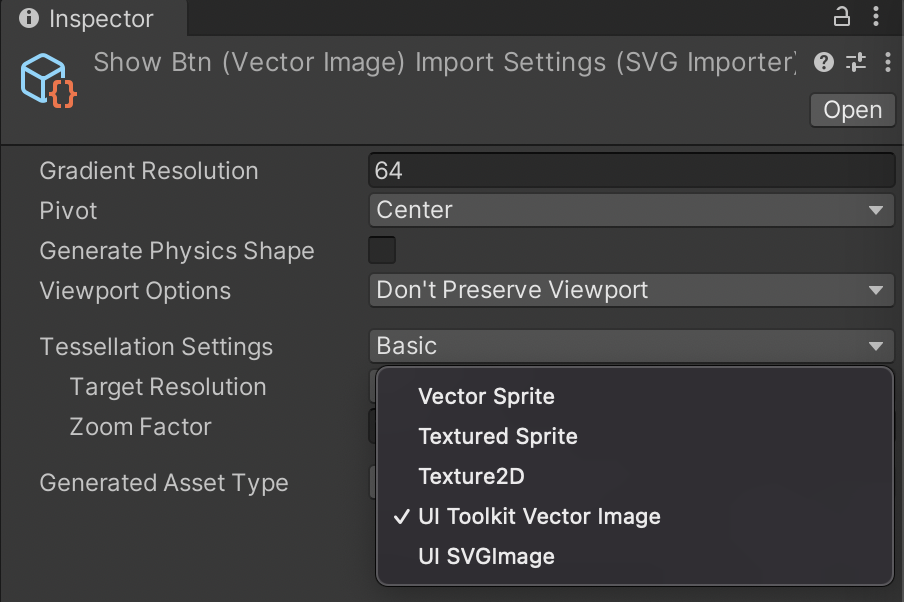Click the Generated Asset Type label
The width and height of the screenshot is (904, 602).
click(163, 483)
